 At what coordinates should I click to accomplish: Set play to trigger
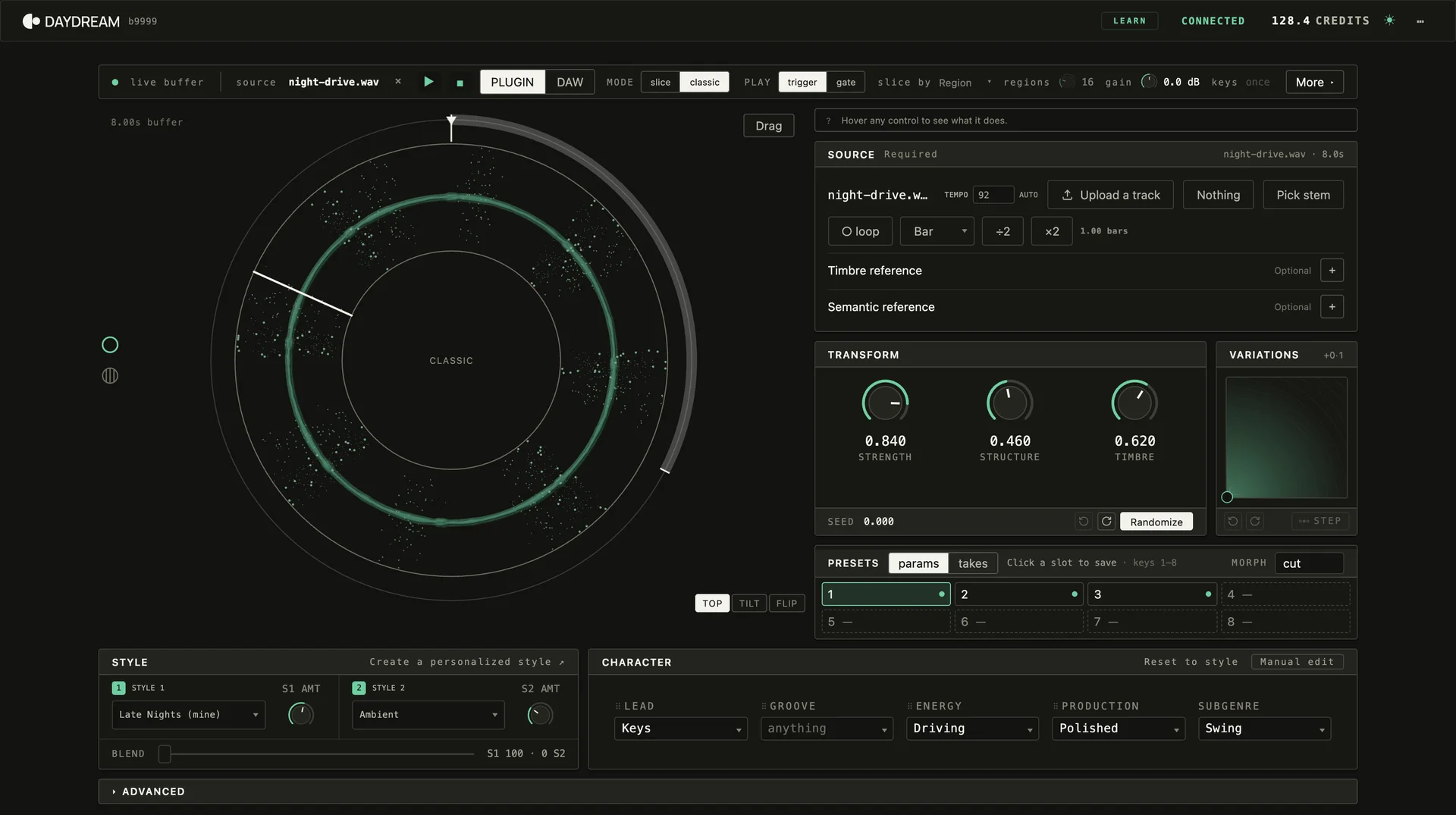tap(802, 82)
